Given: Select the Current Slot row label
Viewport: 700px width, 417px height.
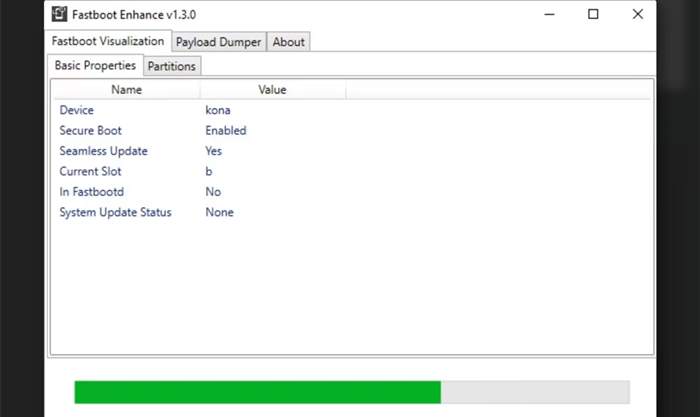Looking at the screenshot, I should click(91, 171).
